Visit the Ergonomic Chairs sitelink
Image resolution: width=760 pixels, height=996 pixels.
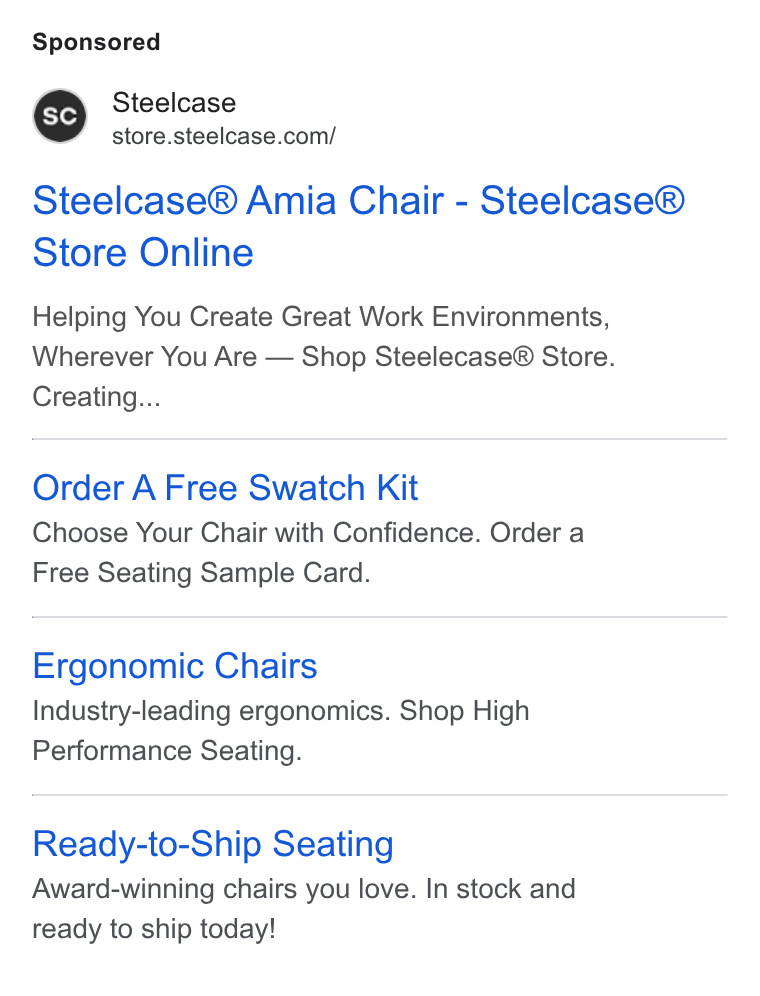pos(175,666)
